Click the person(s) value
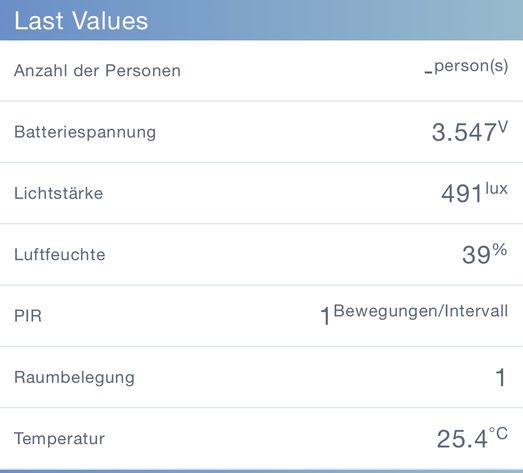 466,66
